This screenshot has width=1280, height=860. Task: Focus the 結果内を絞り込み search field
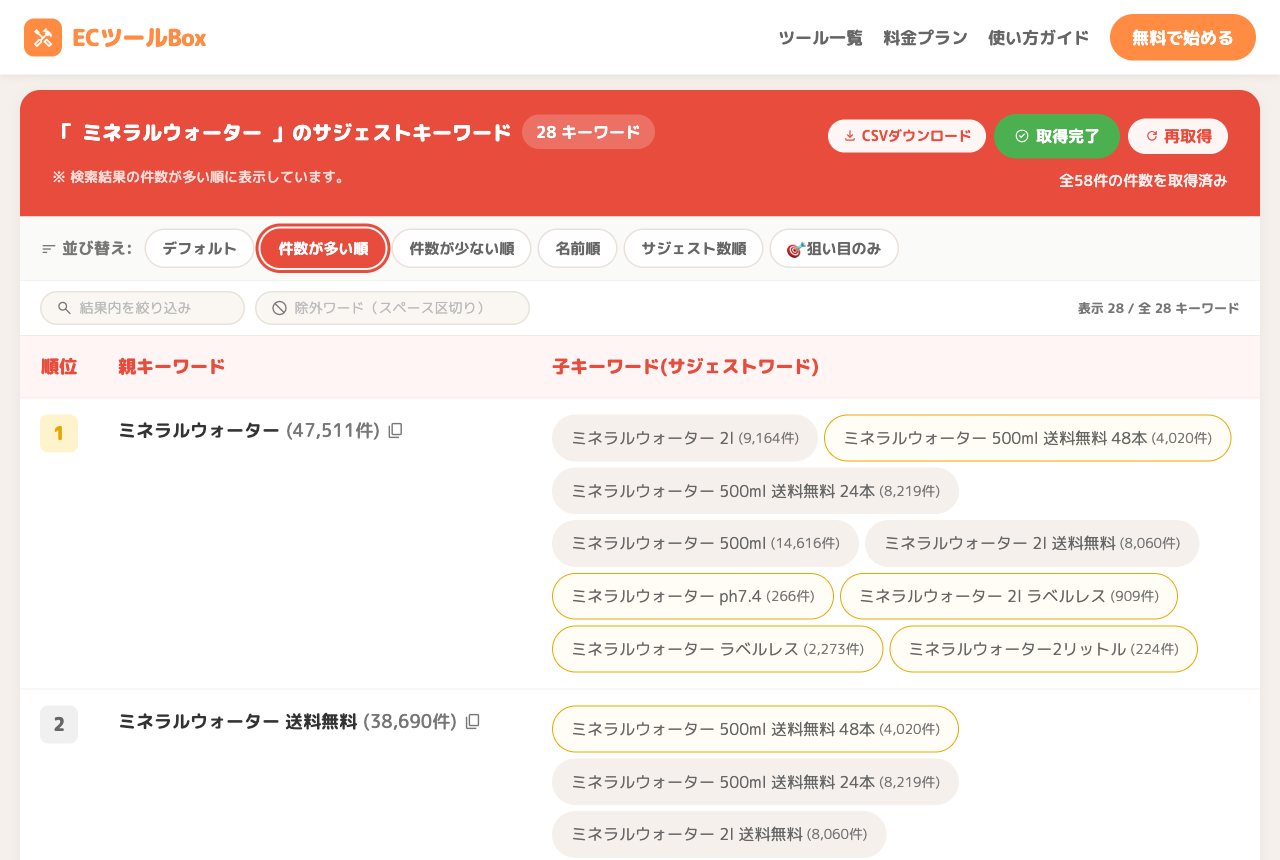[x=142, y=308]
